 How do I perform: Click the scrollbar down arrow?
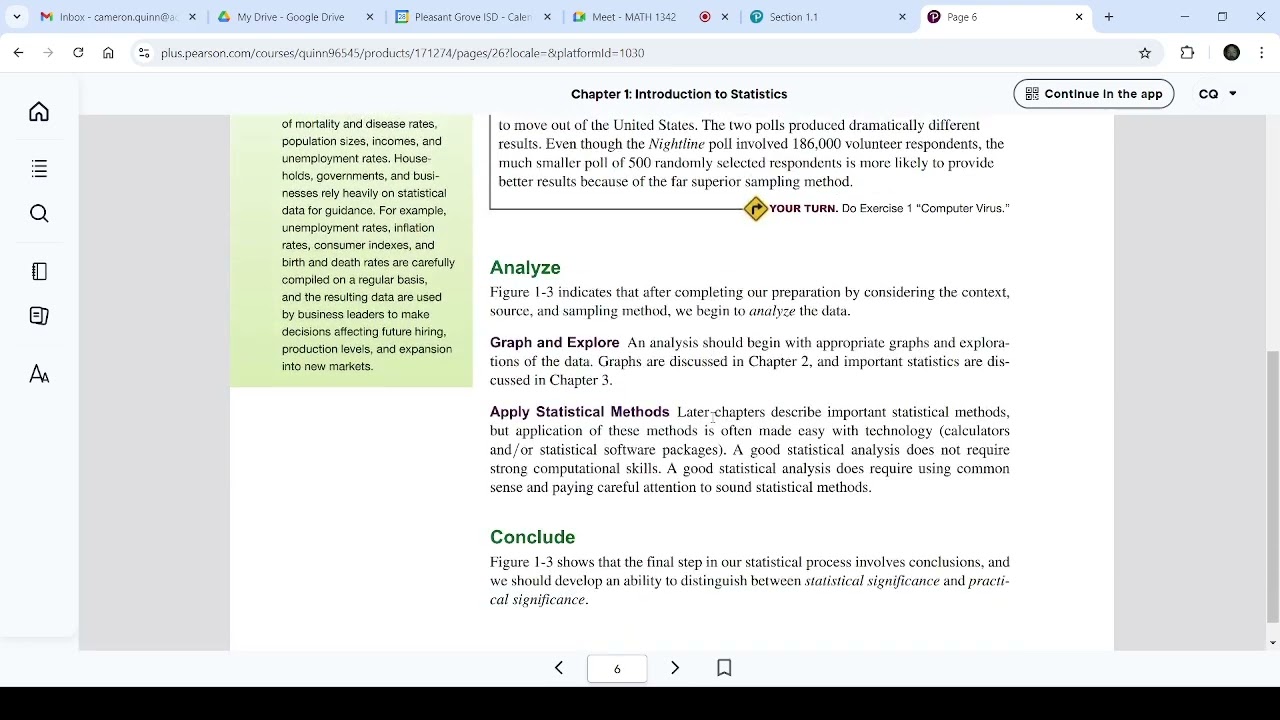(1272, 643)
